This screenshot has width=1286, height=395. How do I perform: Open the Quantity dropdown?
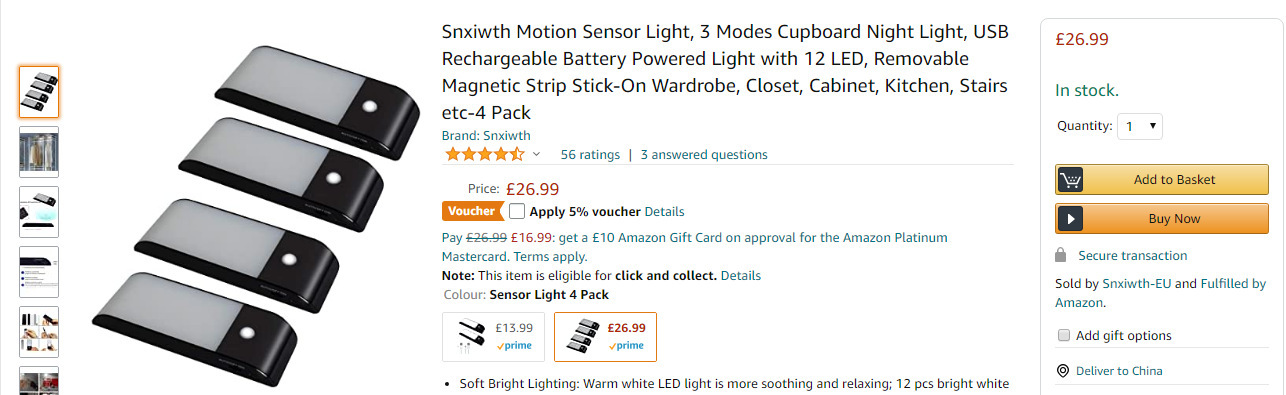pyautogui.click(x=1140, y=126)
